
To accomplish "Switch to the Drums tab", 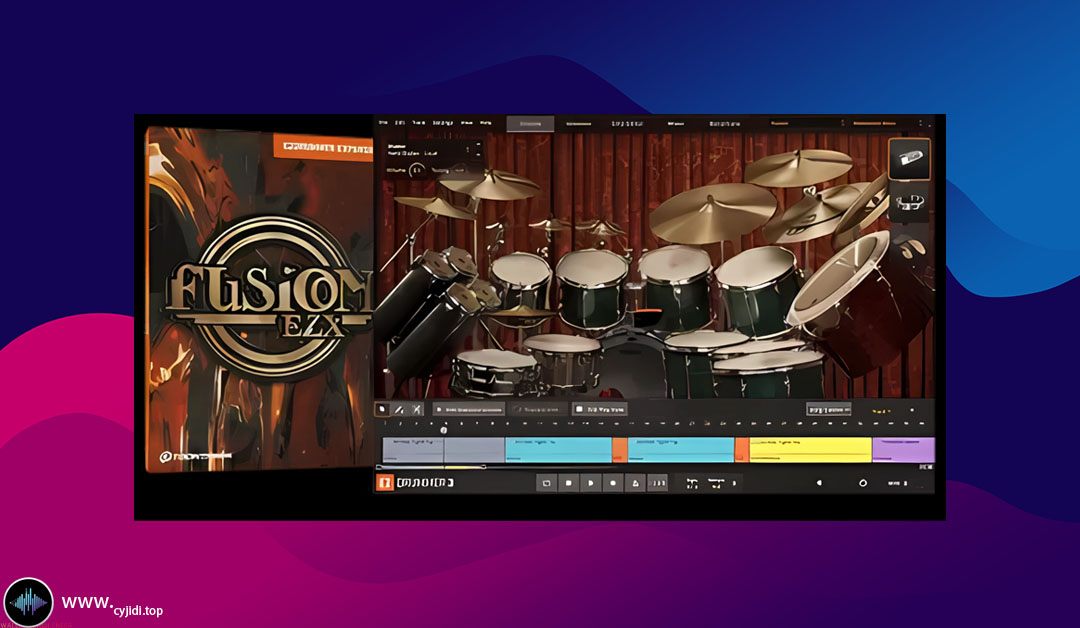I will [x=529, y=124].
